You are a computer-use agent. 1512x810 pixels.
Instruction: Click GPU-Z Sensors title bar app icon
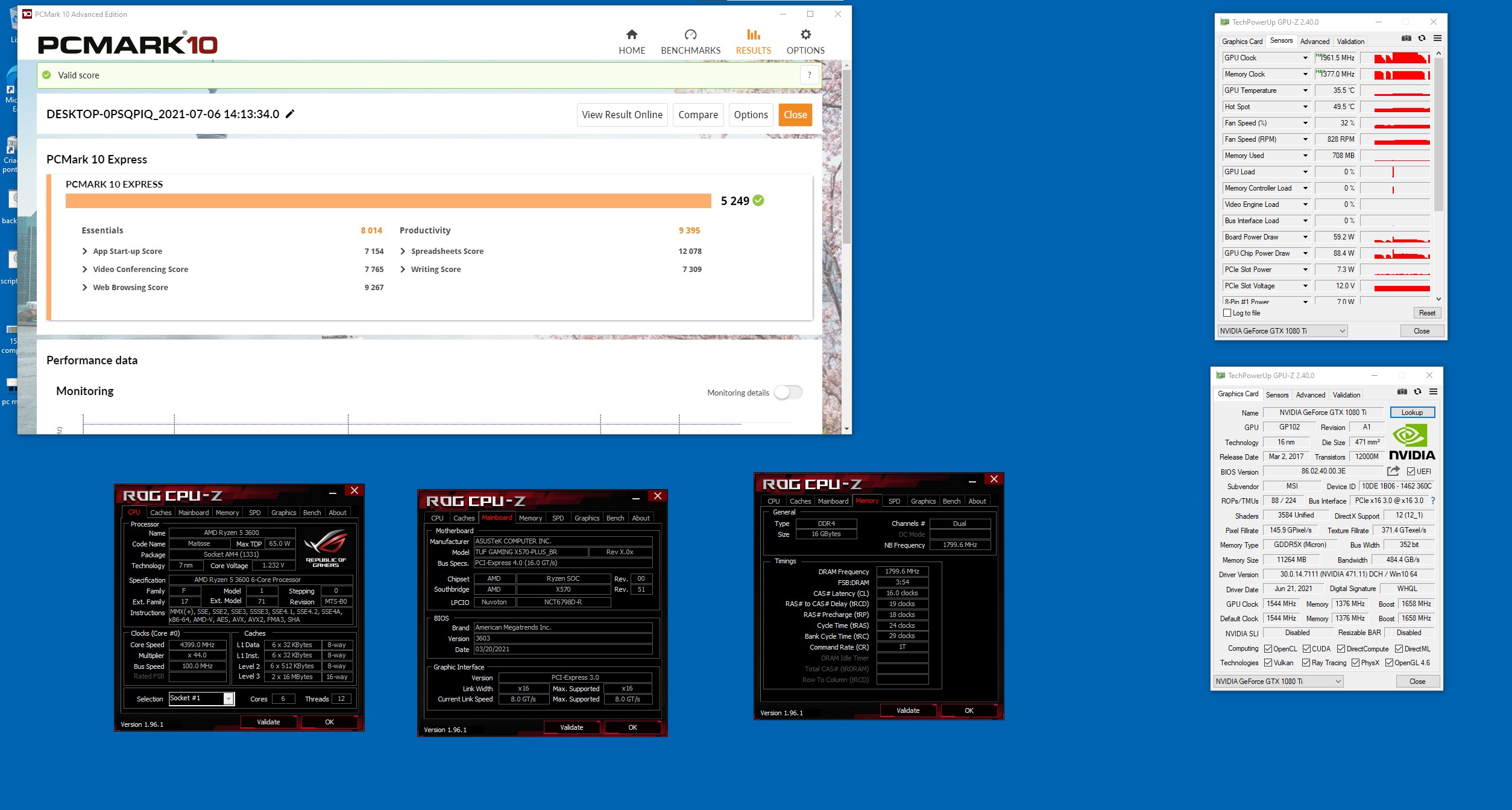pyautogui.click(x=1224, y=22)
